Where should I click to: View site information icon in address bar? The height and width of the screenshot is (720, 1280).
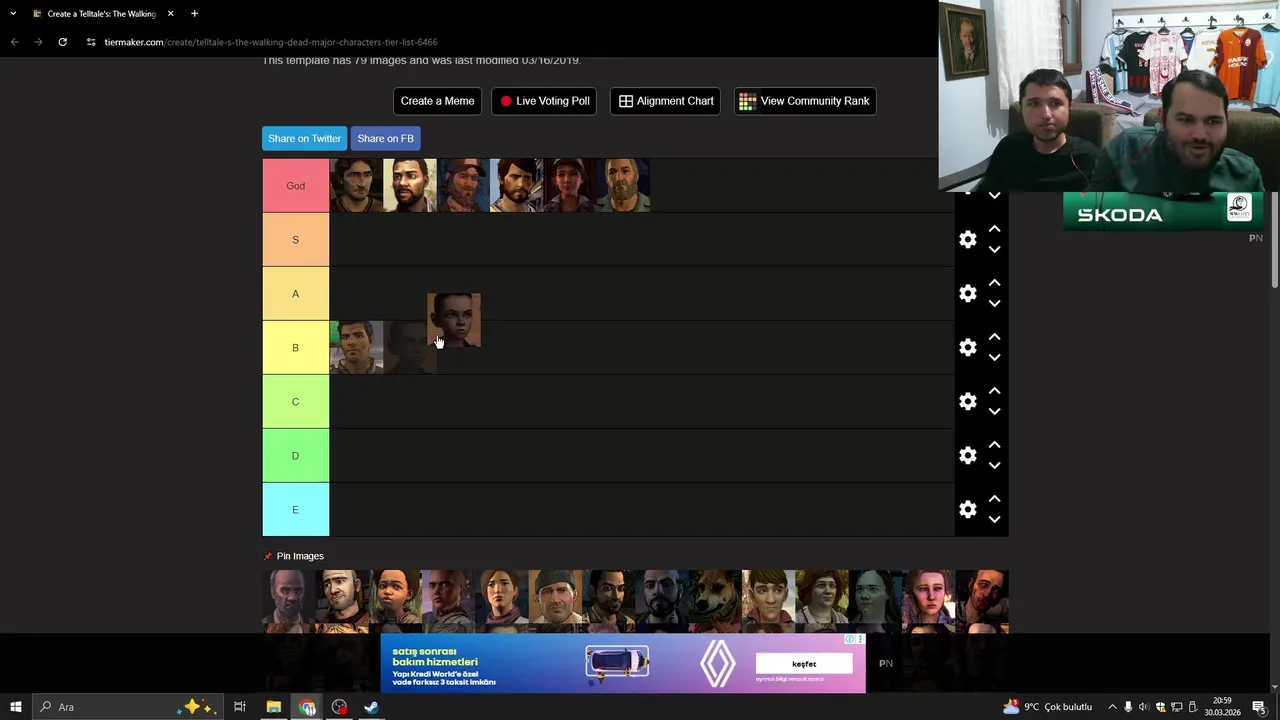[91, 42]
